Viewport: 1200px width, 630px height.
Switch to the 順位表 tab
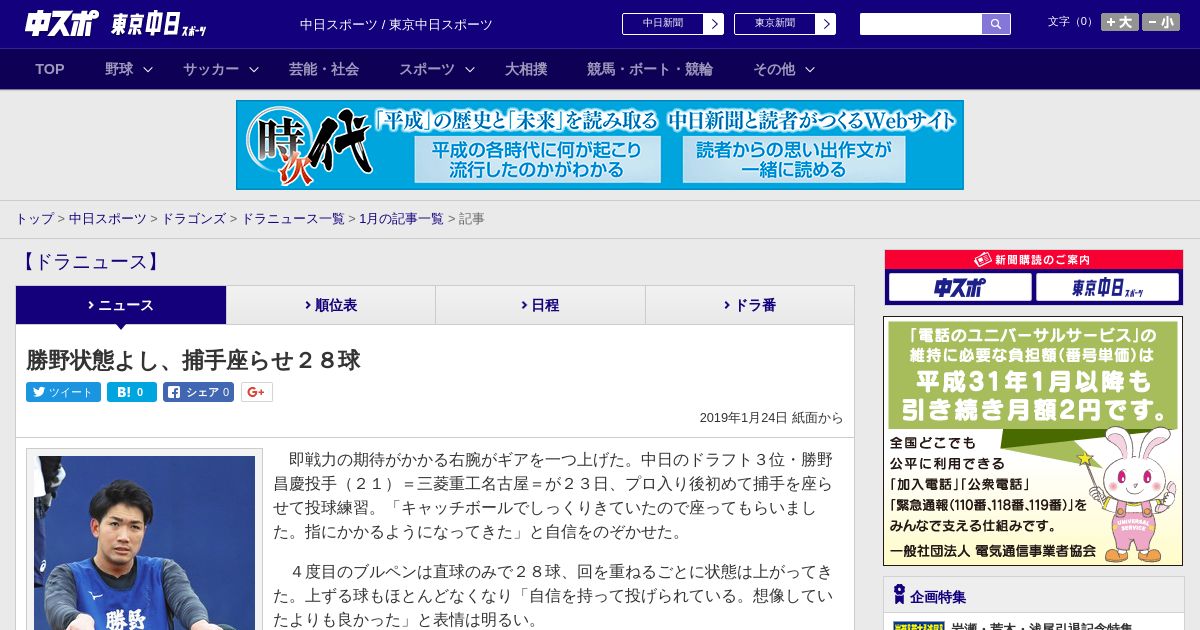[331, 305]
